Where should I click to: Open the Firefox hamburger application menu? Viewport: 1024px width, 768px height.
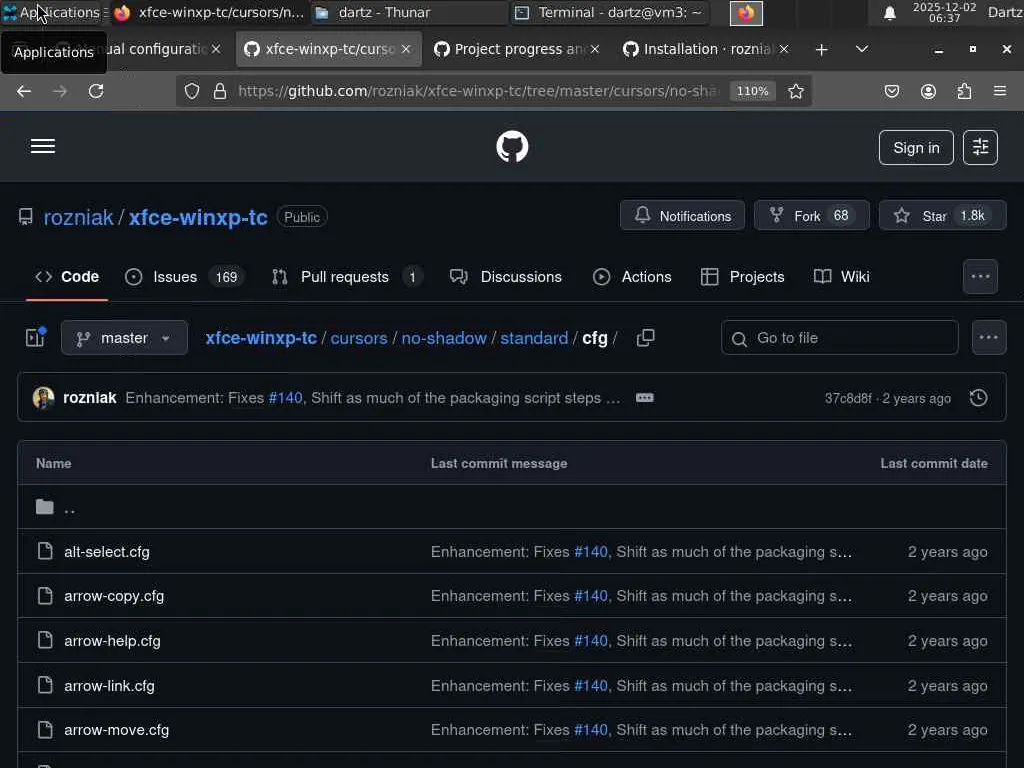[x=1000, y=91]
